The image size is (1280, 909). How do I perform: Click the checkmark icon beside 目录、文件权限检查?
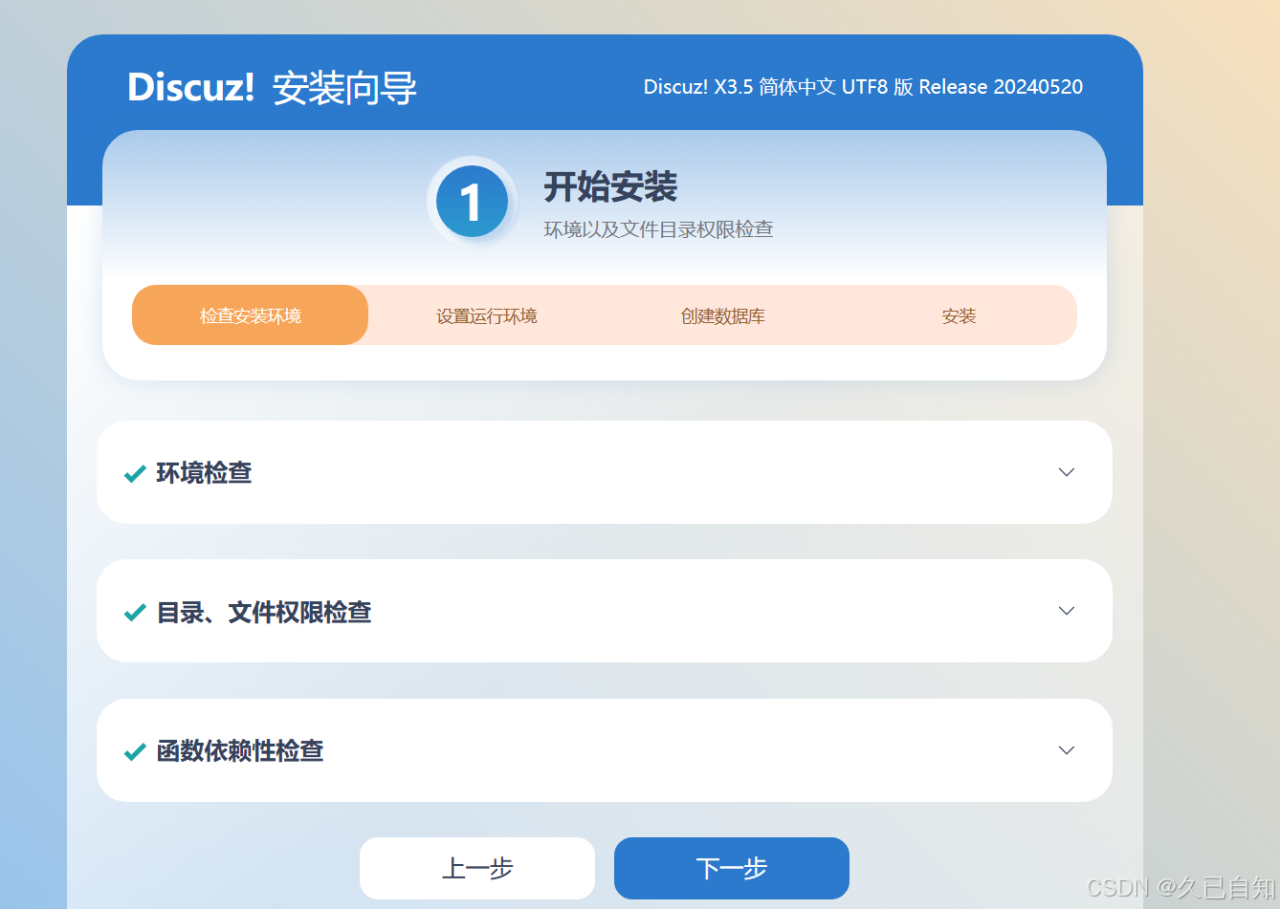pos(134,611)
